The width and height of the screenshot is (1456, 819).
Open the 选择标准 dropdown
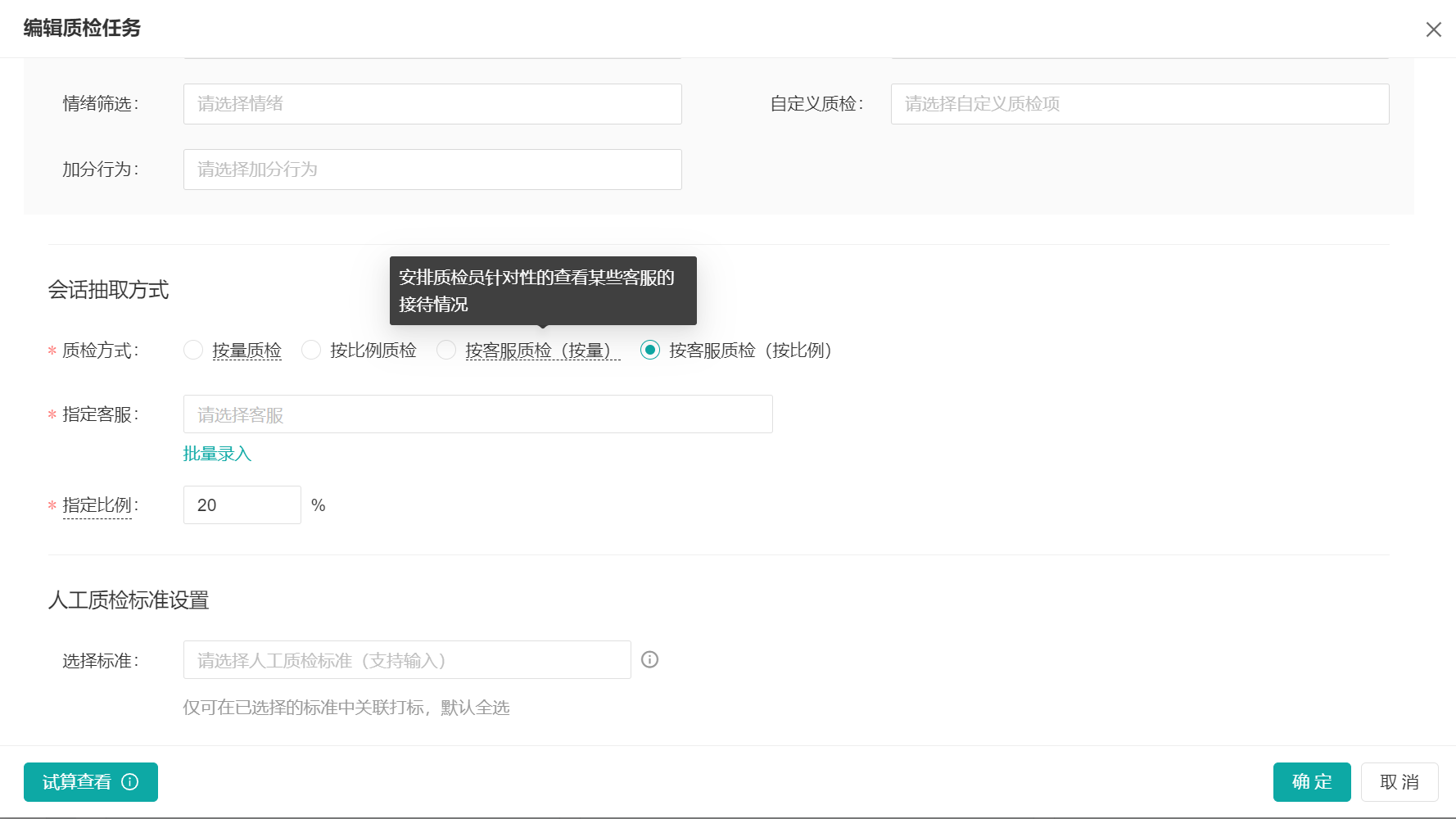point(407,660)
